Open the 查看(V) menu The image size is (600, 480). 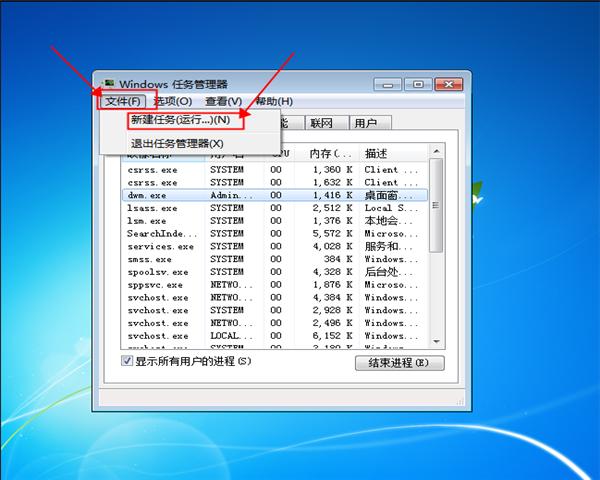coord(223,101)
